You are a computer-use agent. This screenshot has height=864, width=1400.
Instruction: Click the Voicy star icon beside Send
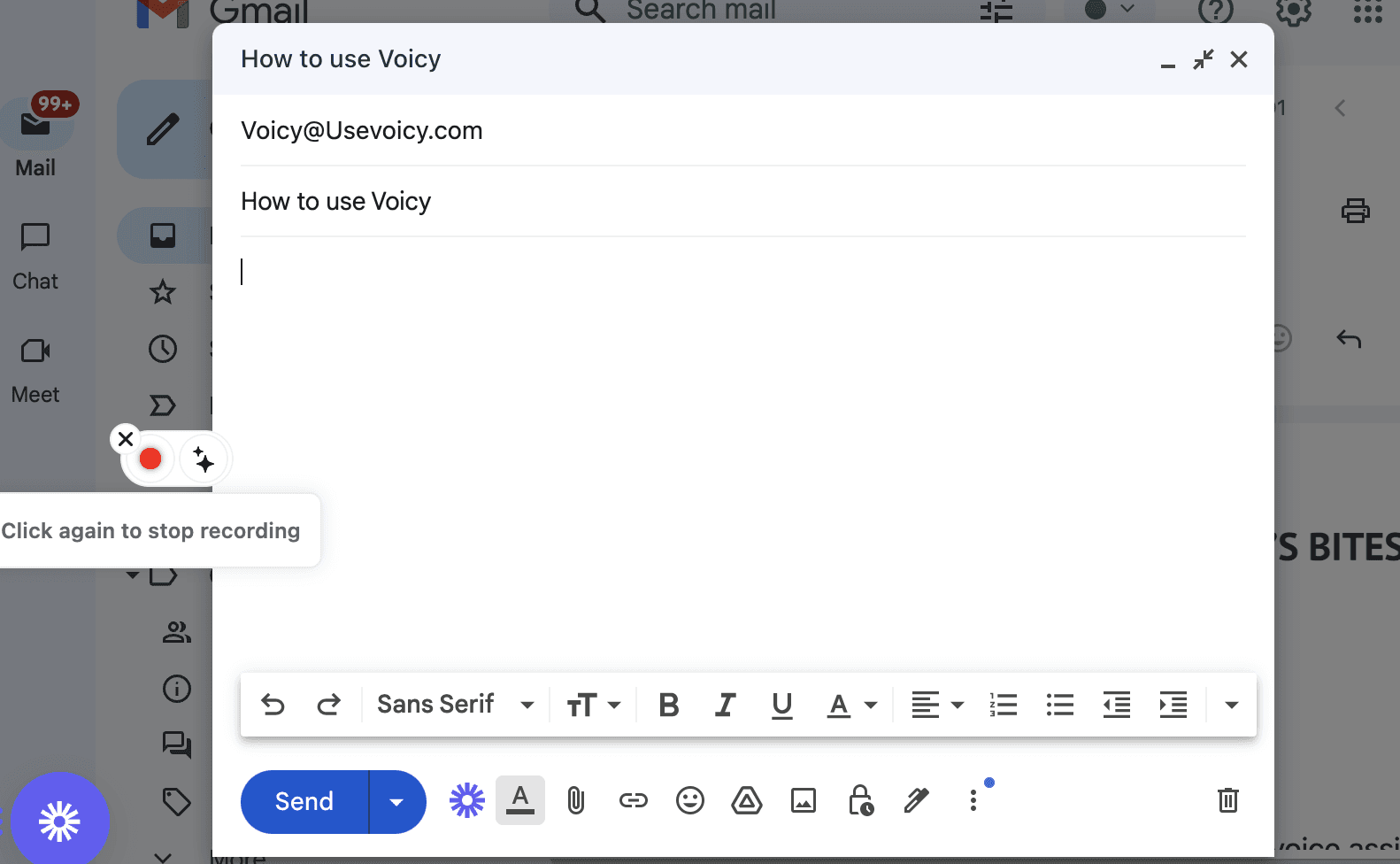tap(467, 800)
